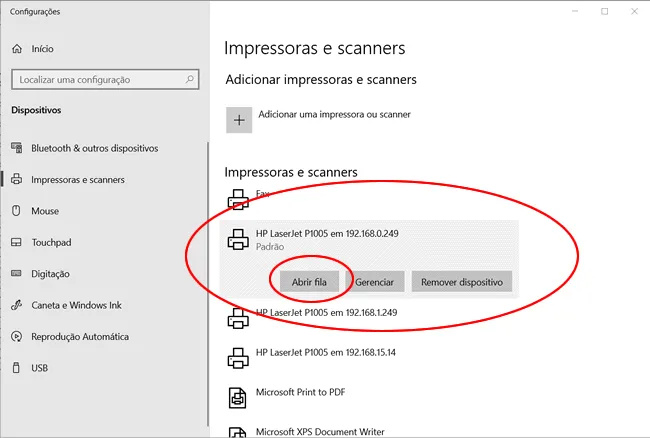Click the USB sidebar icon
This screenshot has width=650, height=438.
[x=16, y=368]
